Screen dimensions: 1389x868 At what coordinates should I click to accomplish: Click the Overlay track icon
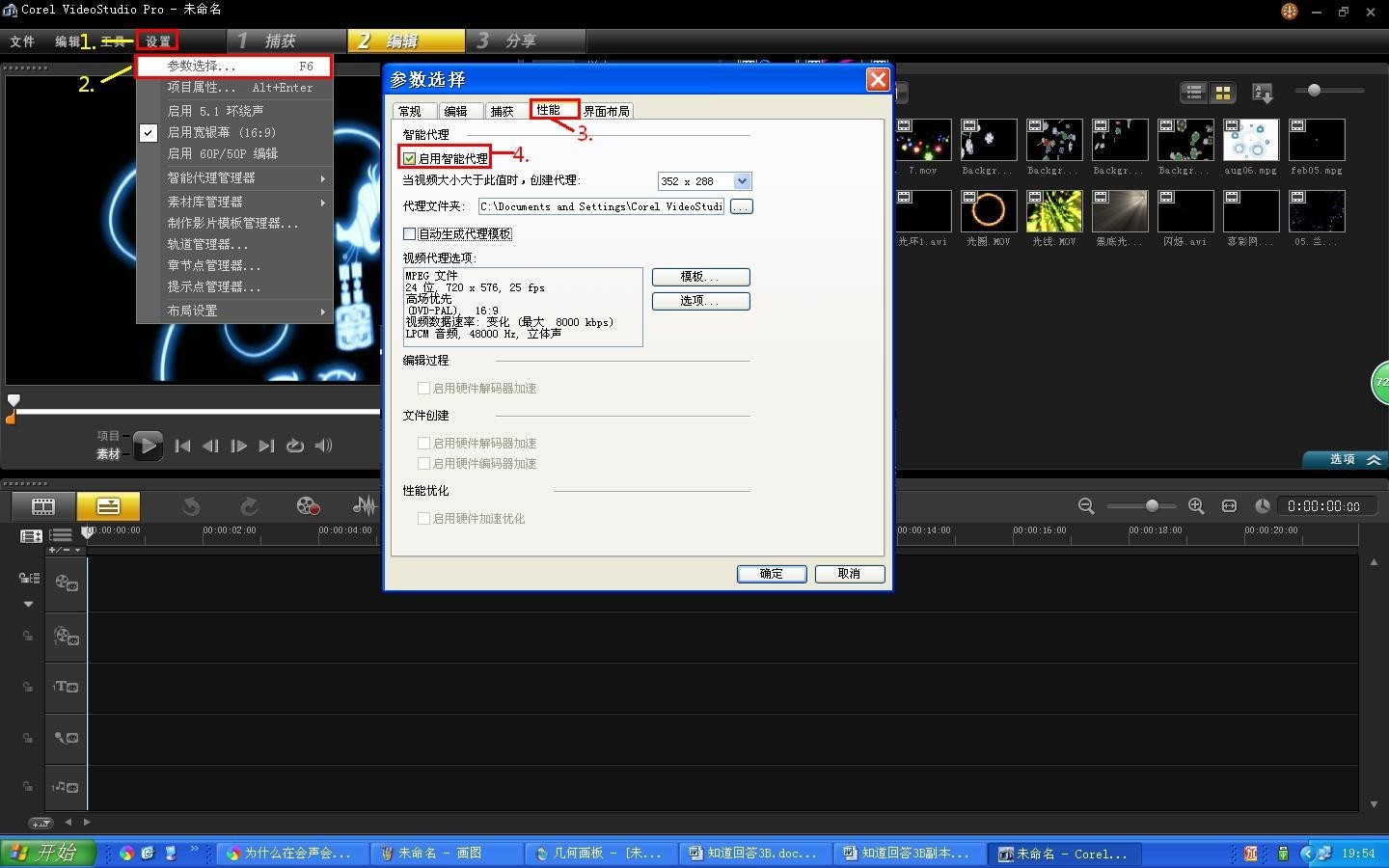66,636
